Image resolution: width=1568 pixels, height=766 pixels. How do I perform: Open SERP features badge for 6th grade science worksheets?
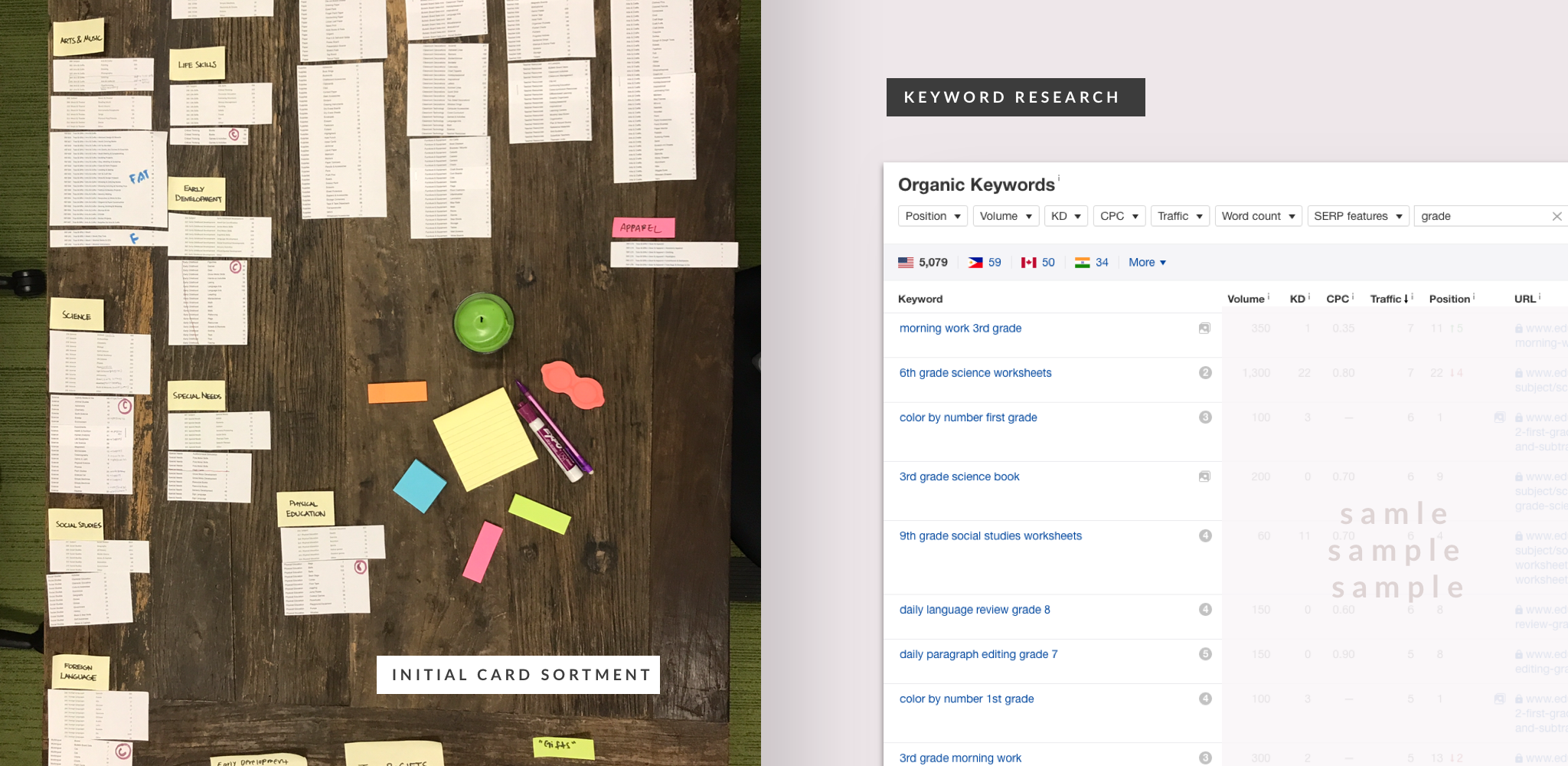(x=1205, y=373)
